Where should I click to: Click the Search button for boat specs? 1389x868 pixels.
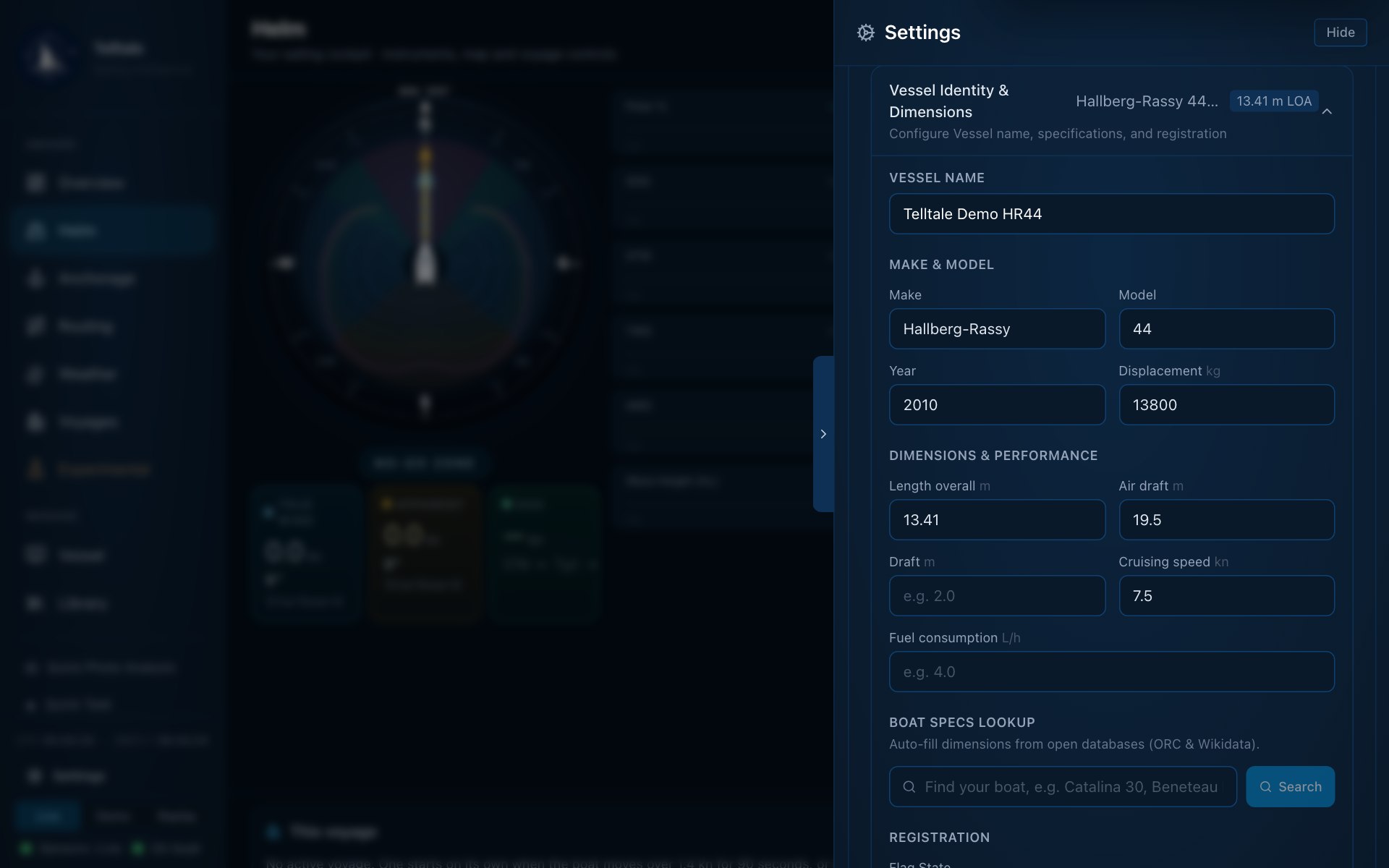(1290, 786)
